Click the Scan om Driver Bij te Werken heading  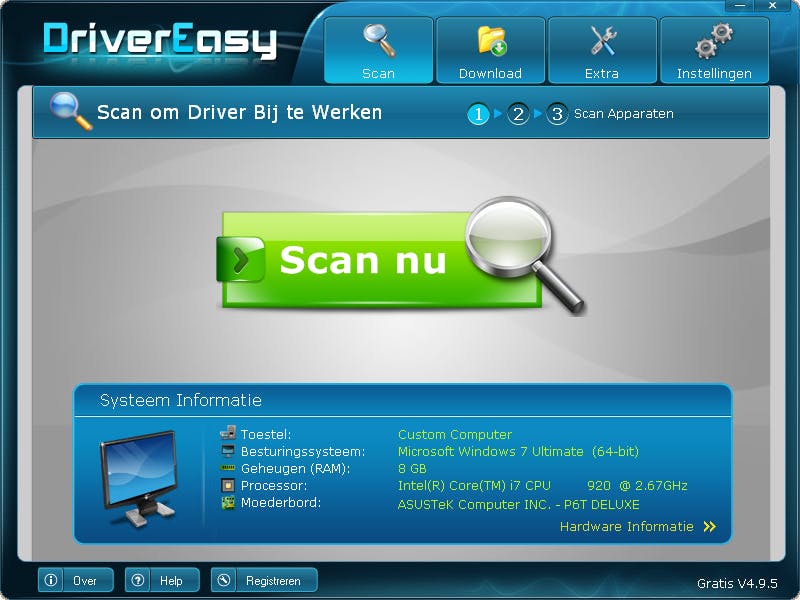click(x=239, y=112)
